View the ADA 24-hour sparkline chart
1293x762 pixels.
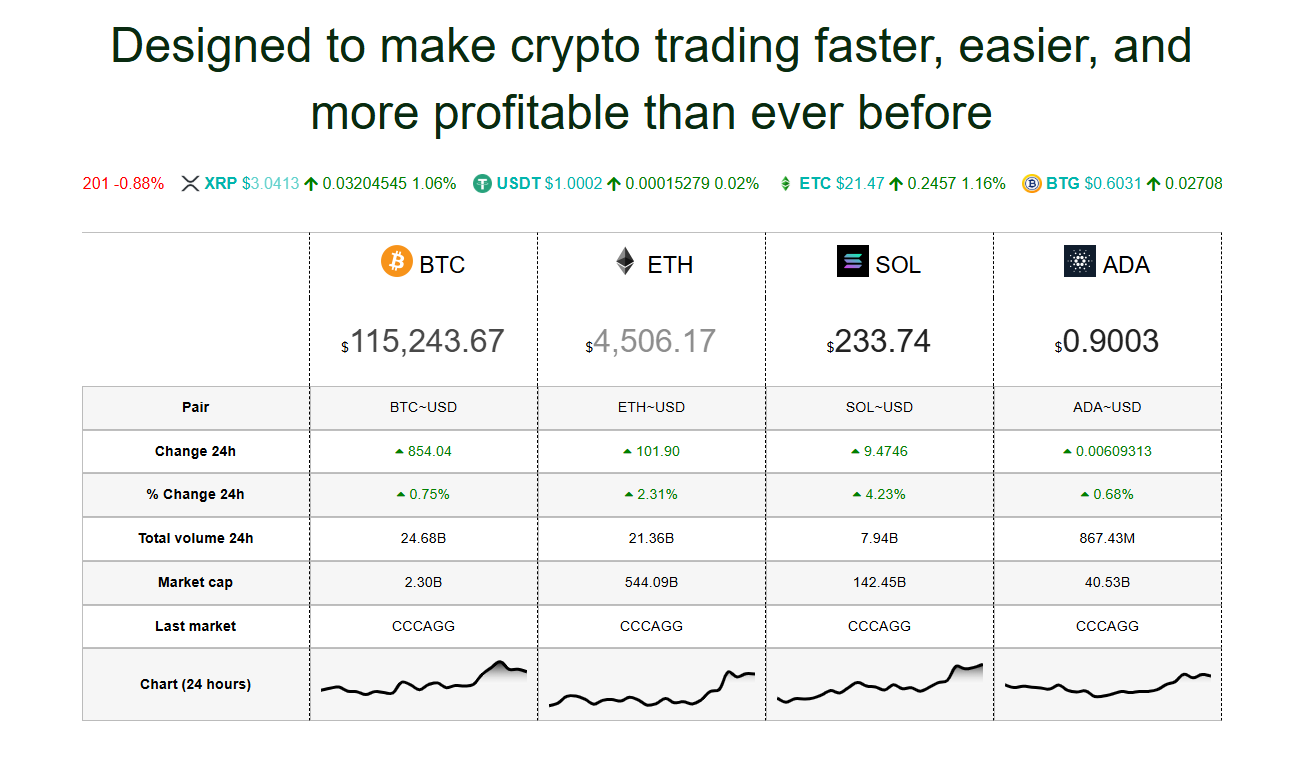(x=1107, y=684)
